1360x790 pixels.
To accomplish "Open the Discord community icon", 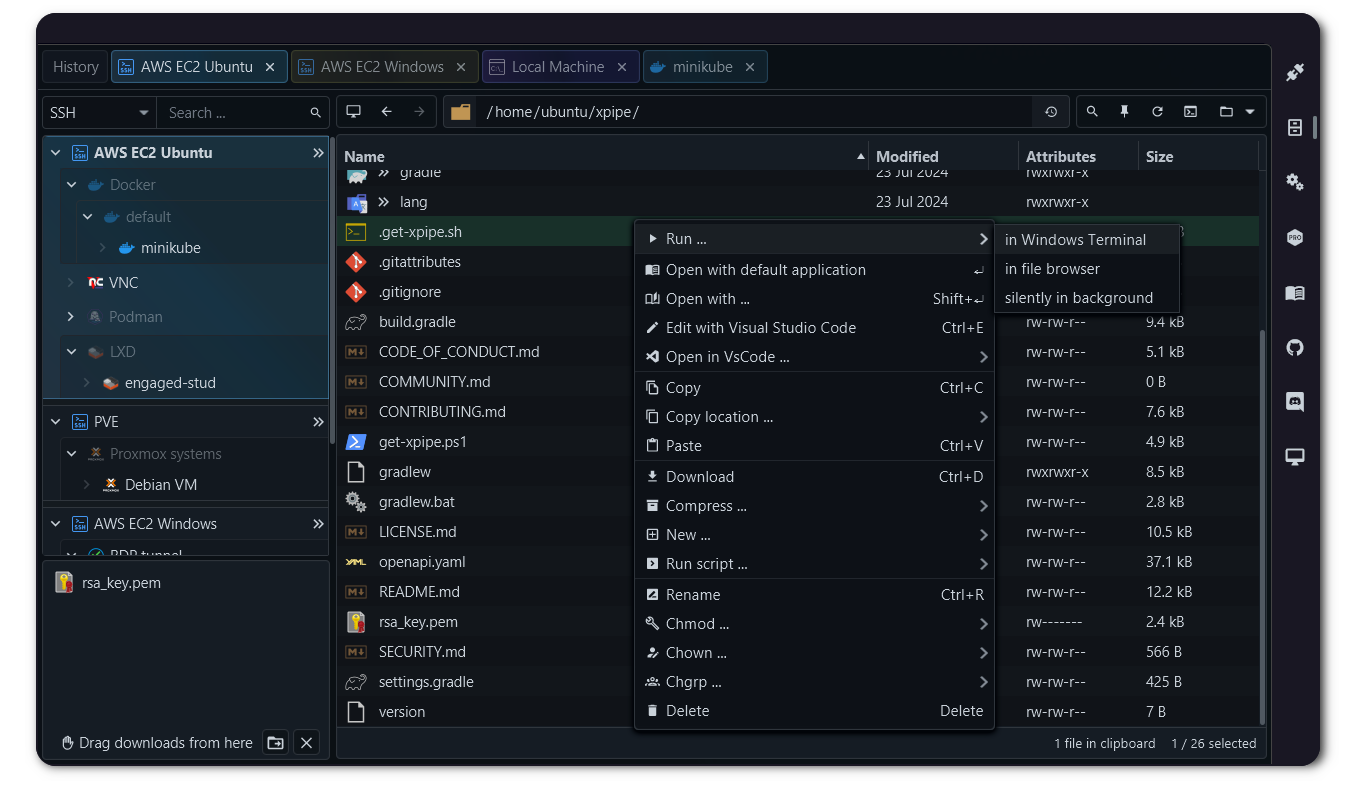I will [x=1294, y=401].
